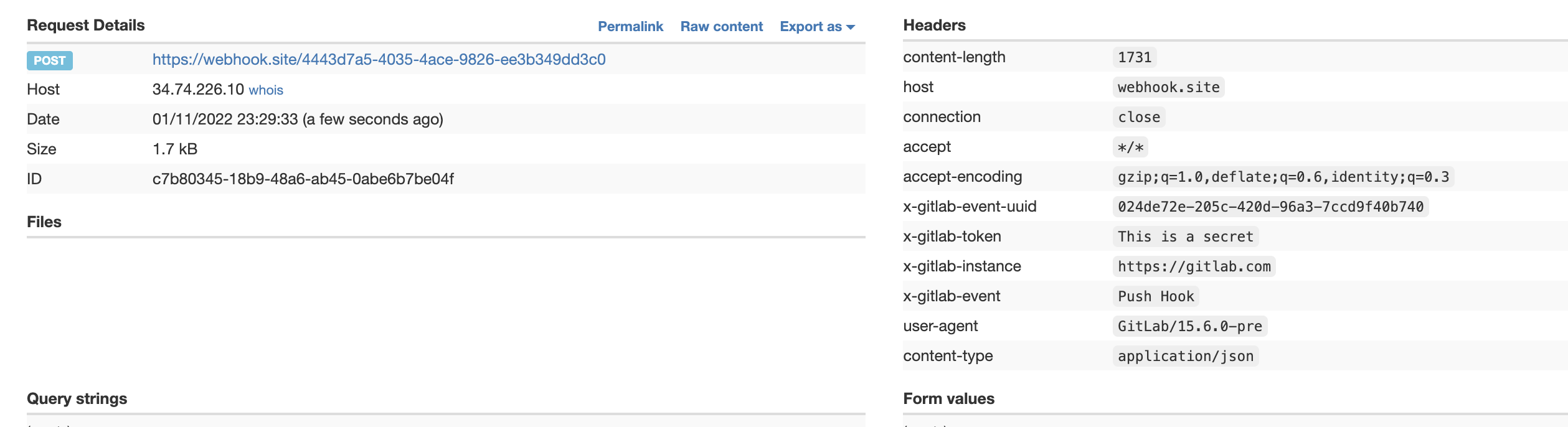Screen dimensions: 1568x427
Task: Select the x-gitlab-token secret value
Action: (1185, 237)
